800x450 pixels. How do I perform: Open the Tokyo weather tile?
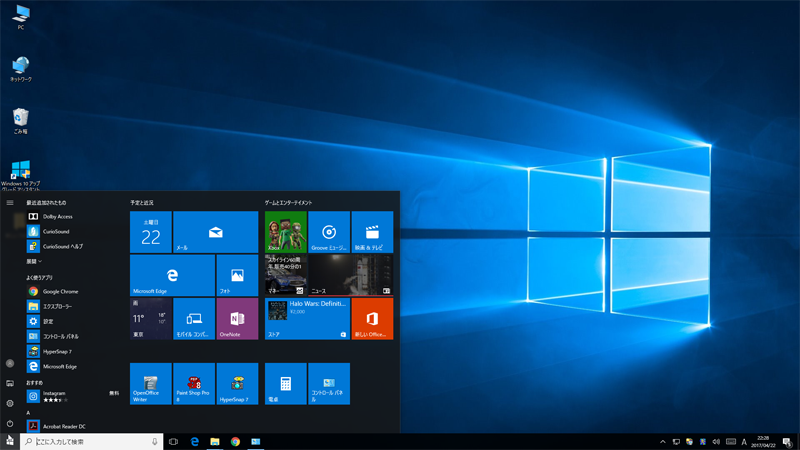click(x=151, y=319)
